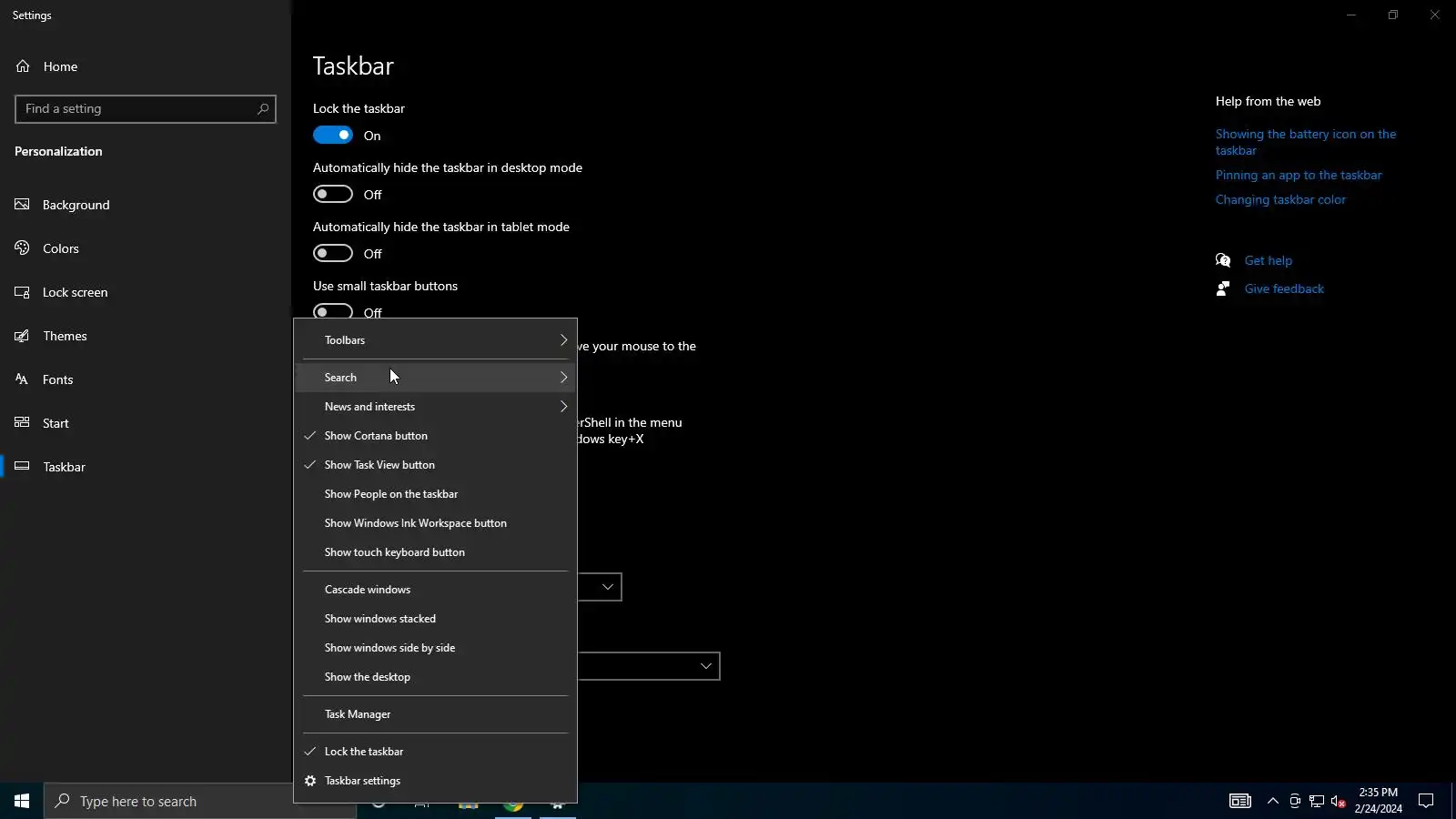Screen dimensions: 1456x819
Task: Enable Show People on the taskbar
Action: tap(436, 494)
